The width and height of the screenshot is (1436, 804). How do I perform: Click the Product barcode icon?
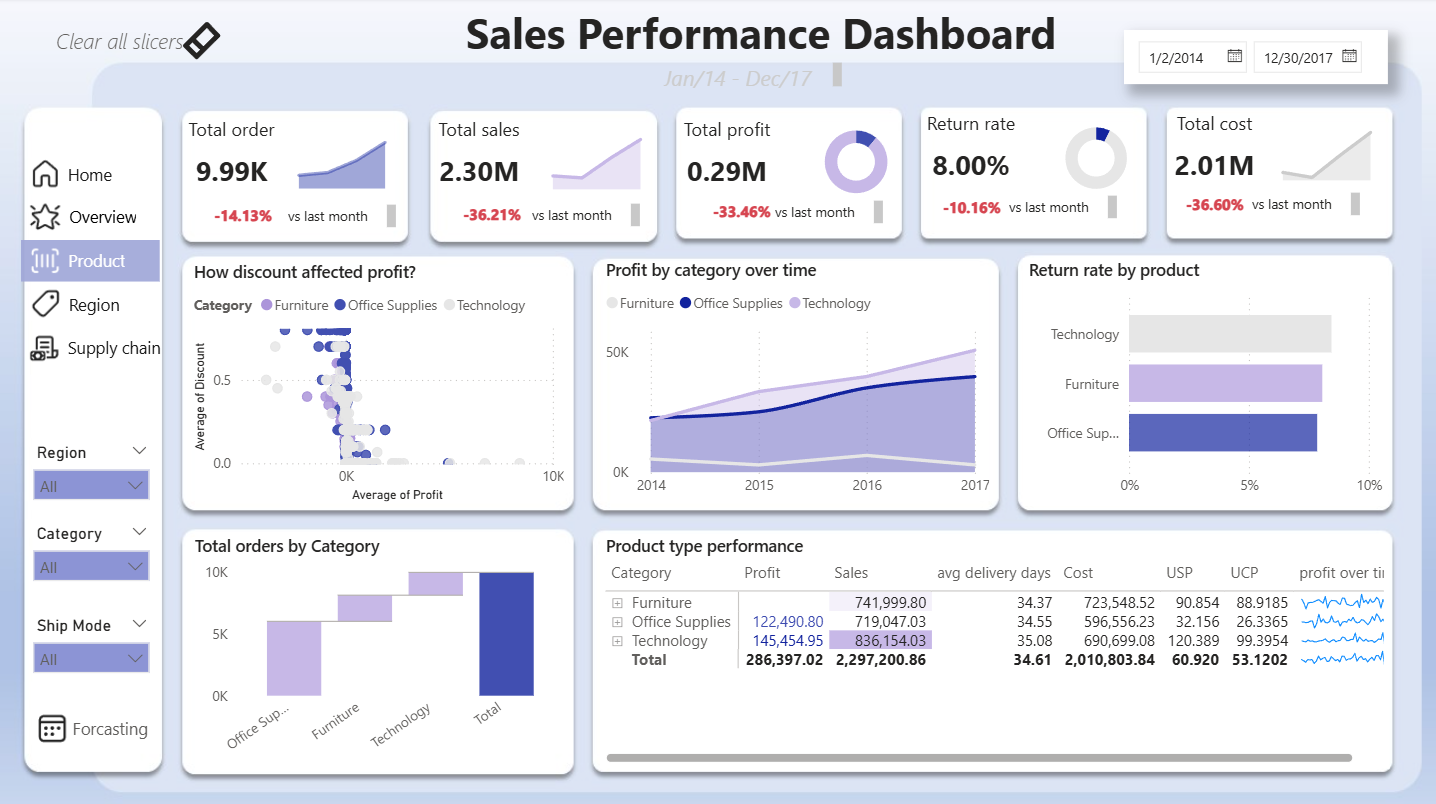45,261
